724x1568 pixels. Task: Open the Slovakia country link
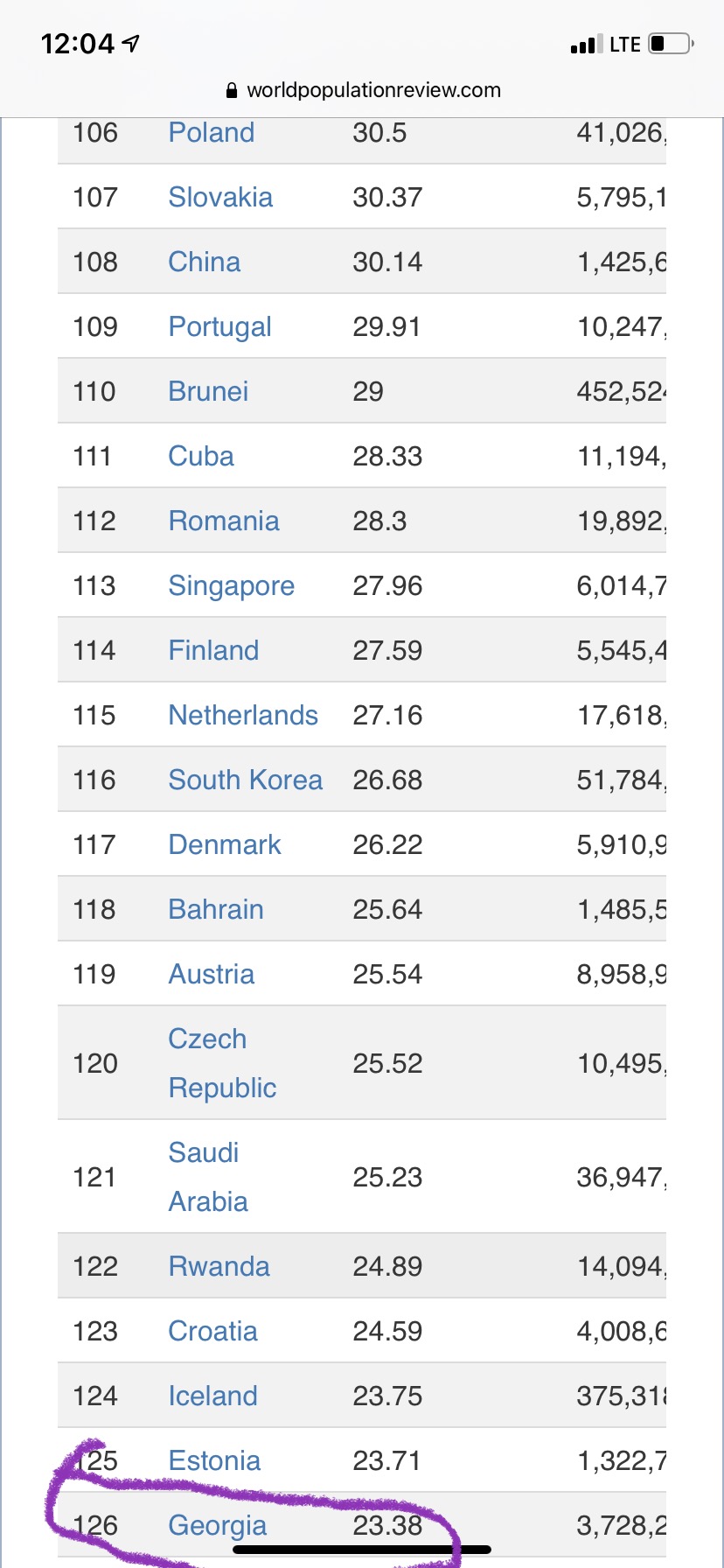(220, 198)
